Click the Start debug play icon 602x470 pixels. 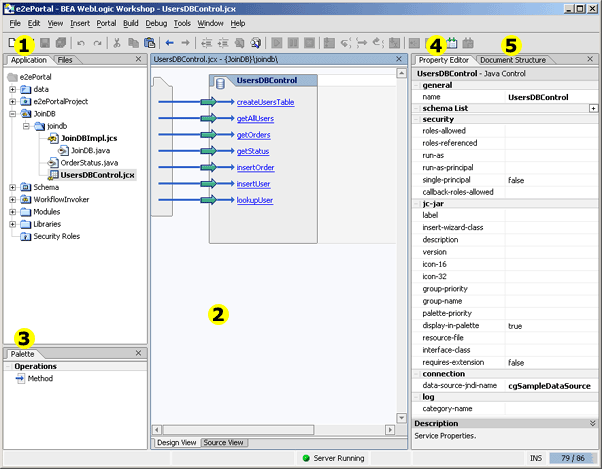[276, 43]
